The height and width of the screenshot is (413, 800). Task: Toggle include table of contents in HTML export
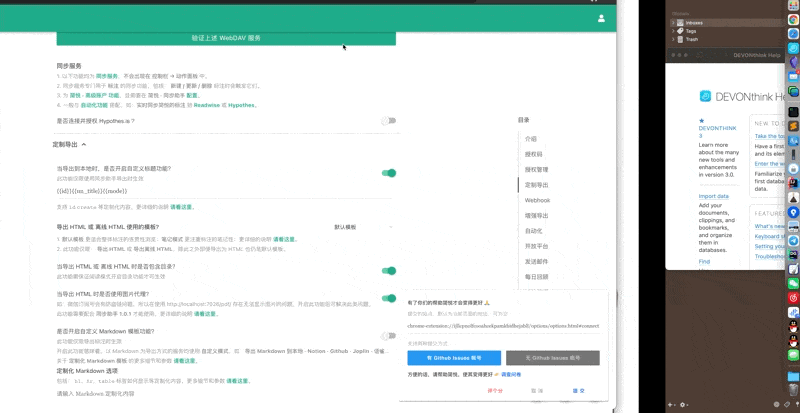[x=389, y=271]
